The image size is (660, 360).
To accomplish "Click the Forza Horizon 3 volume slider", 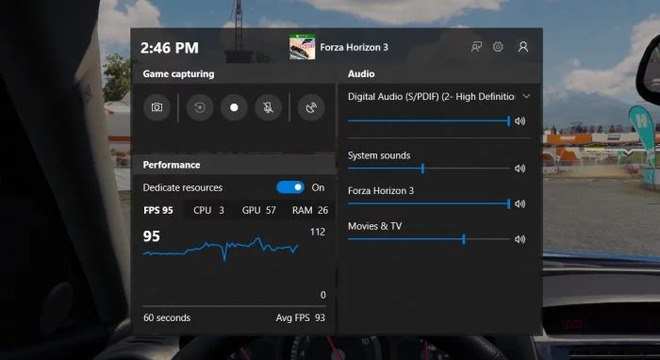I will 429,204.
